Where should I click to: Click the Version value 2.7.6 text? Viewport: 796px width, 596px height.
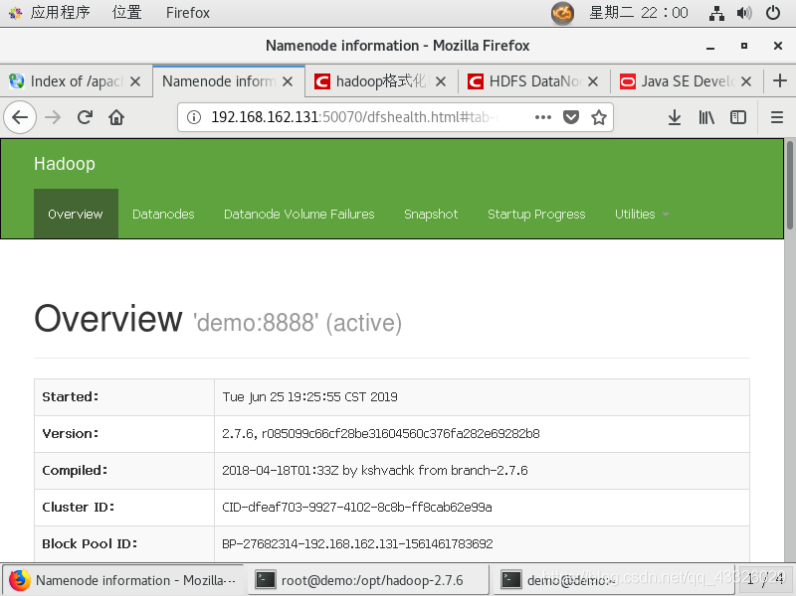pos(381,434)
